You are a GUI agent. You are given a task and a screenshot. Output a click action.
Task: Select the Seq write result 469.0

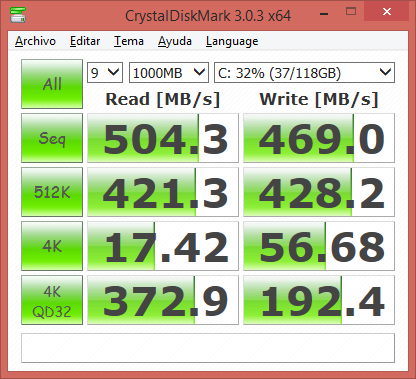pyautogui.click(x=319, y=138)
